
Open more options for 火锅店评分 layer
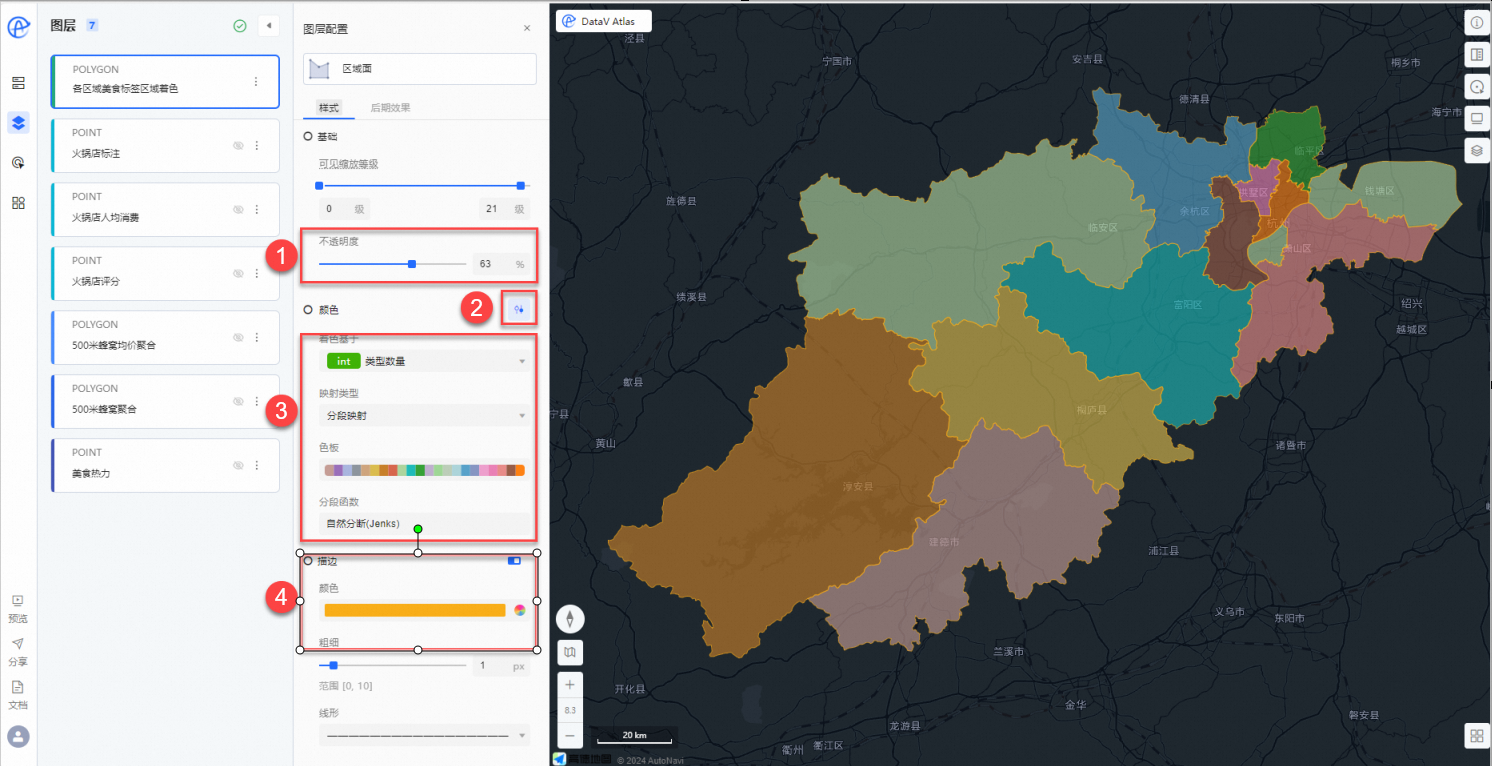click(x=256, y=273)
